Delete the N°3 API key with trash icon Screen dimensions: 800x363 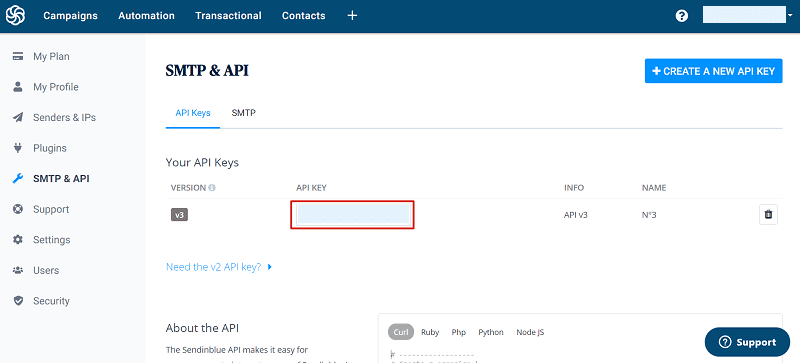(x=768, y=215)
